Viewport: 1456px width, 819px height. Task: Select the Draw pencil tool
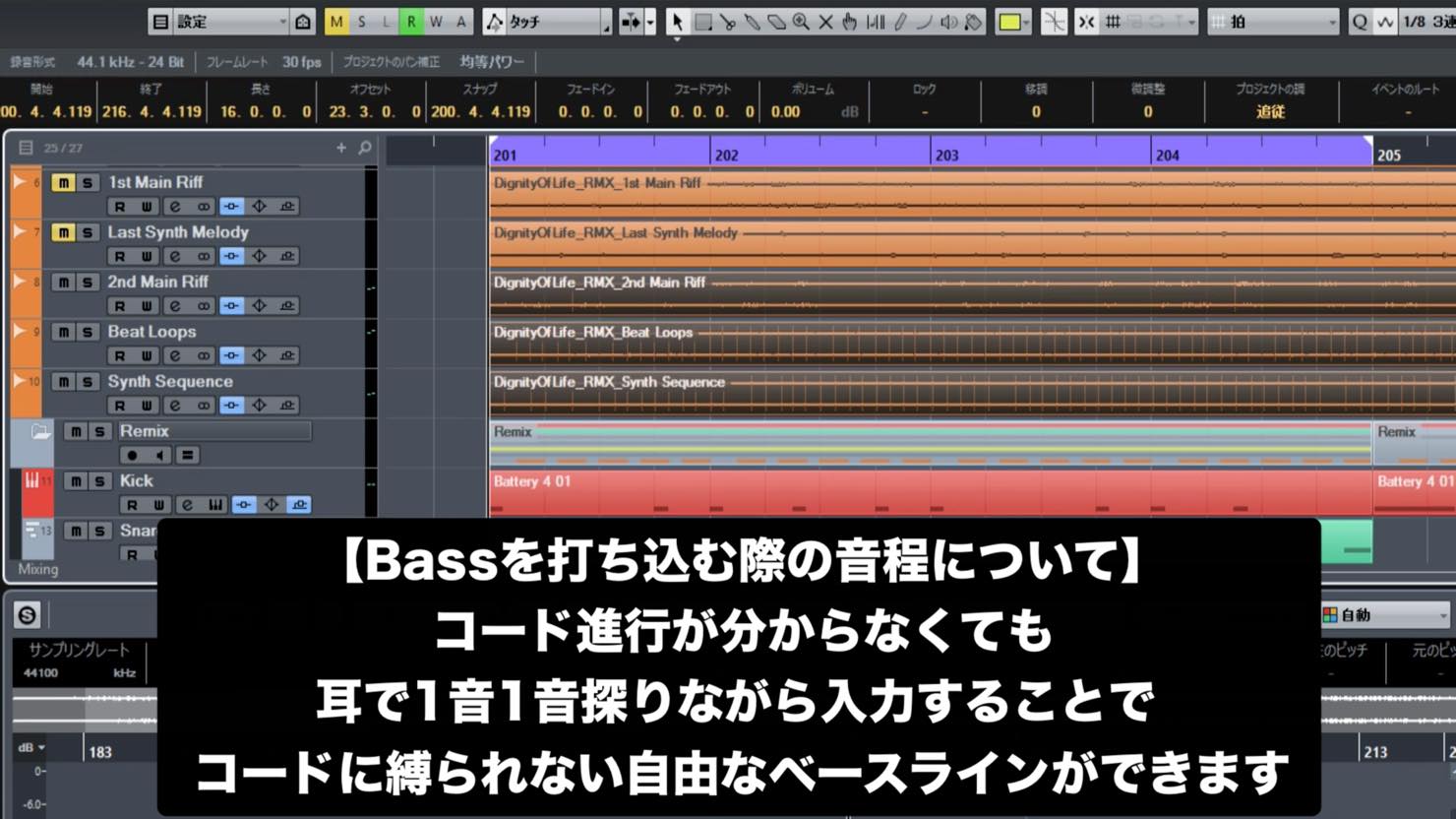[x=900, y=22]
